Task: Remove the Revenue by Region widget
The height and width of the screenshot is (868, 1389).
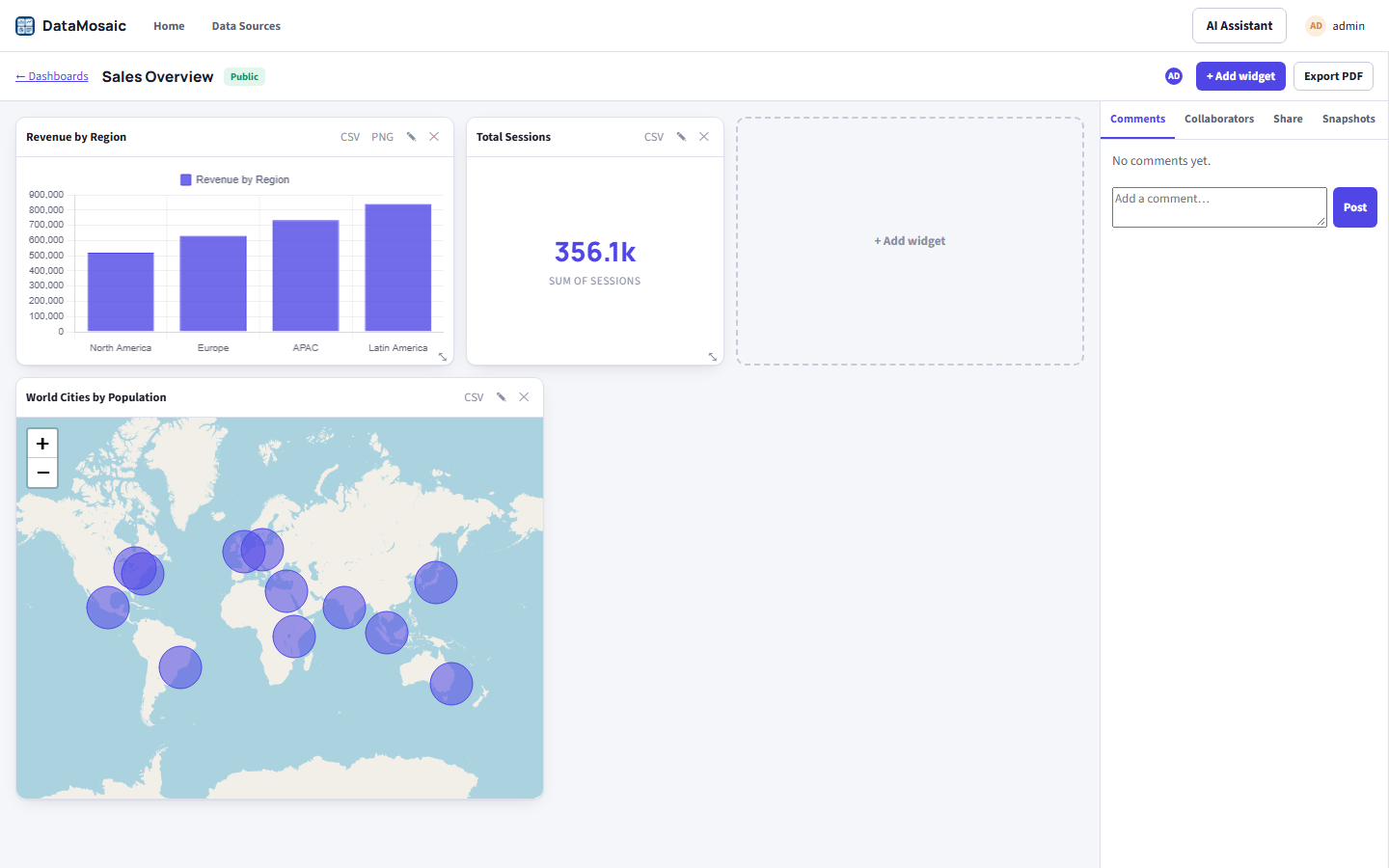Action: click(434, 137)
